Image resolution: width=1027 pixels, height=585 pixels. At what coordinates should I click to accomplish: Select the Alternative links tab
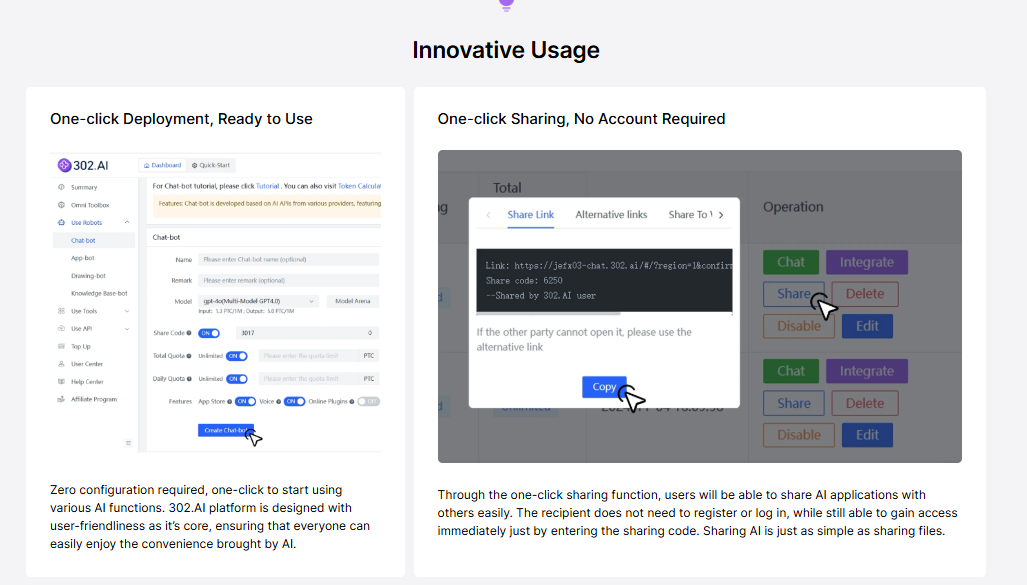coord(611,215)
